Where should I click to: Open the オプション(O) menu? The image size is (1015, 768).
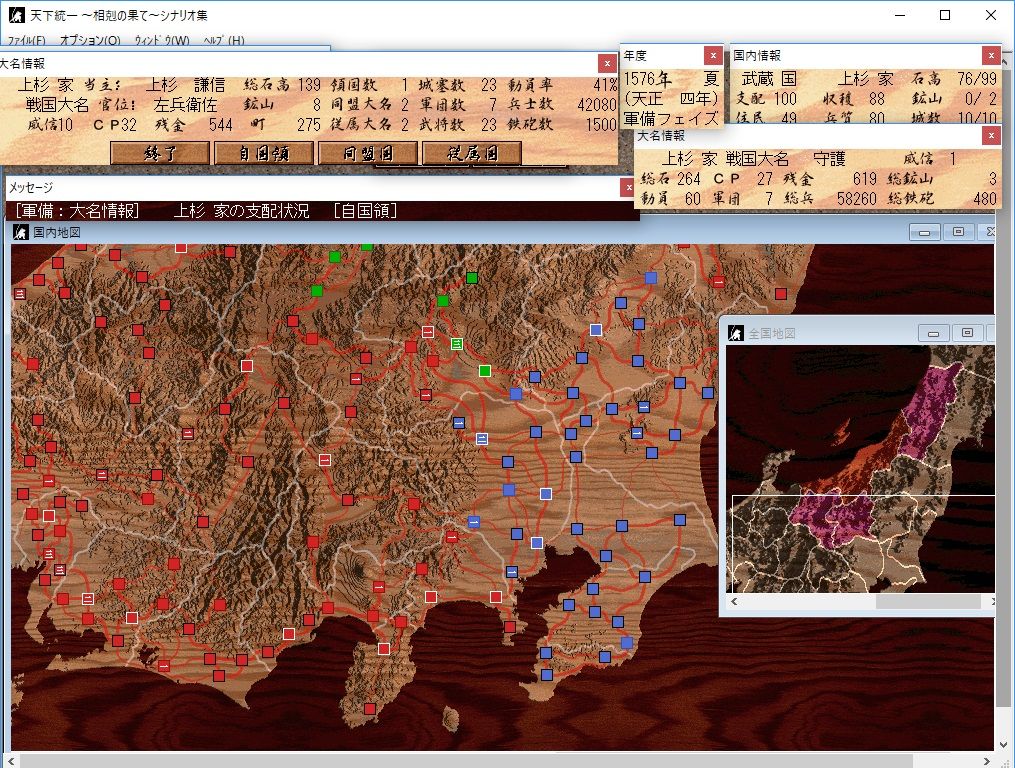(x=90, y=40)
